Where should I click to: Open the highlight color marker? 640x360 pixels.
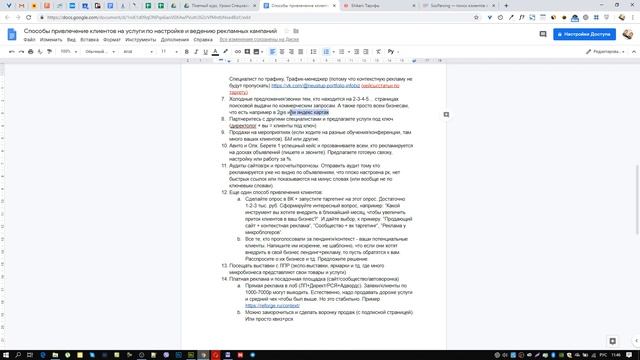(x=225, y=52)
